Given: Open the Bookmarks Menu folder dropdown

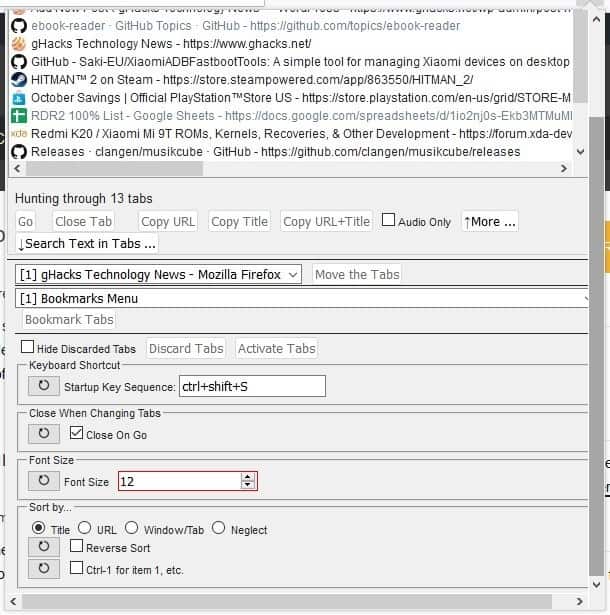Looking at the screenshot, I should 301,299.
